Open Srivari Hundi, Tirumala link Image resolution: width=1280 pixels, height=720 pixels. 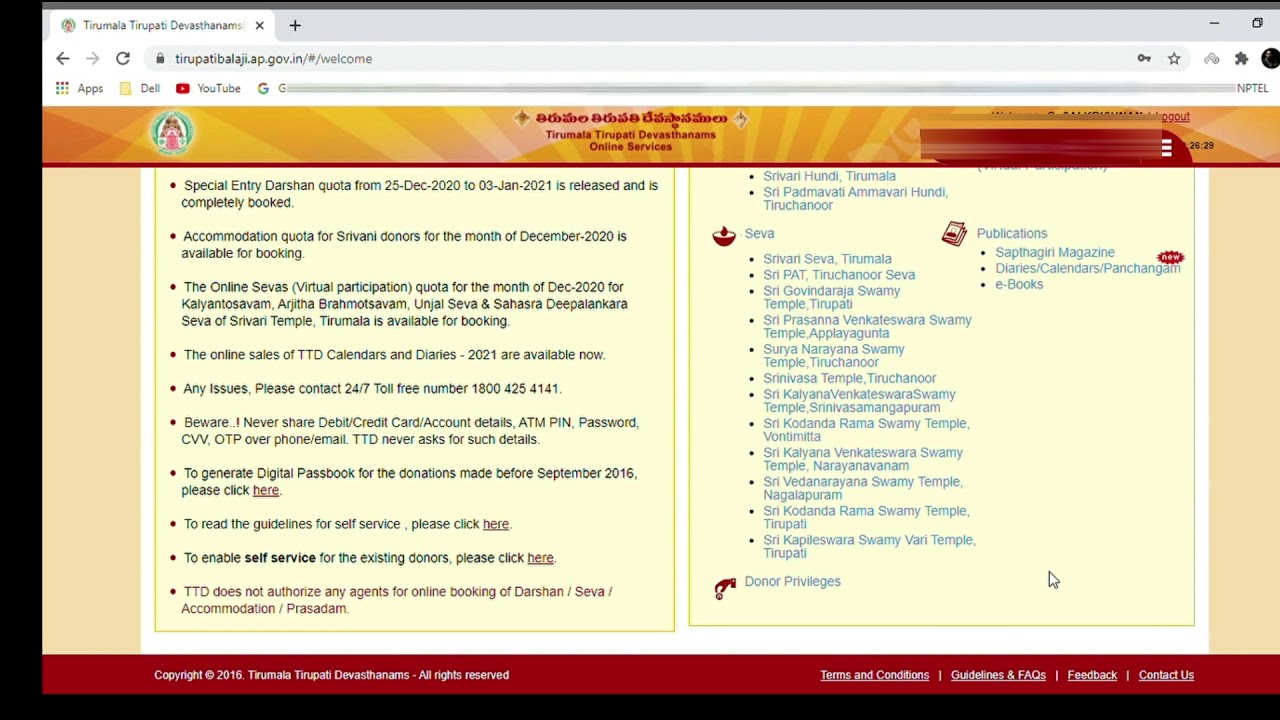pos(829,176)
